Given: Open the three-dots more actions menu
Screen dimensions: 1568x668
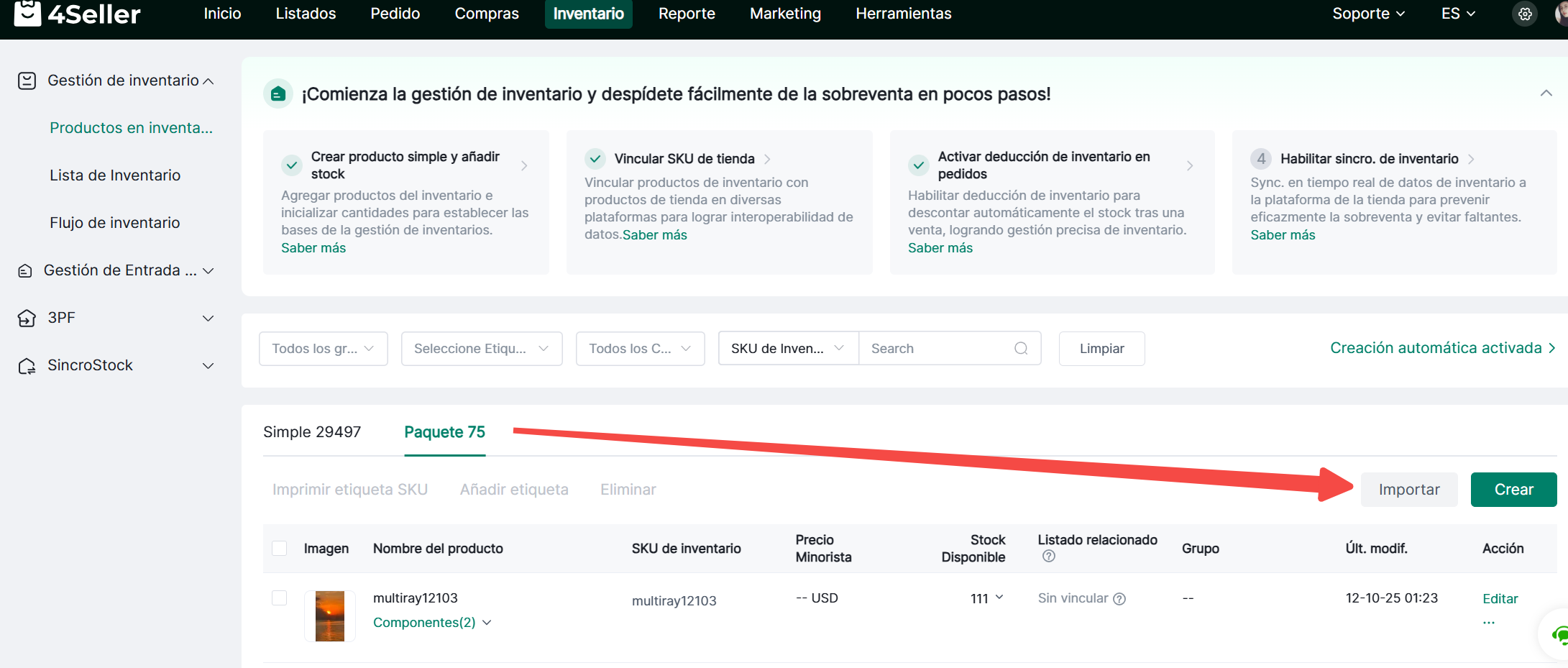Looking at the screenshot, I should [1488, 622].
